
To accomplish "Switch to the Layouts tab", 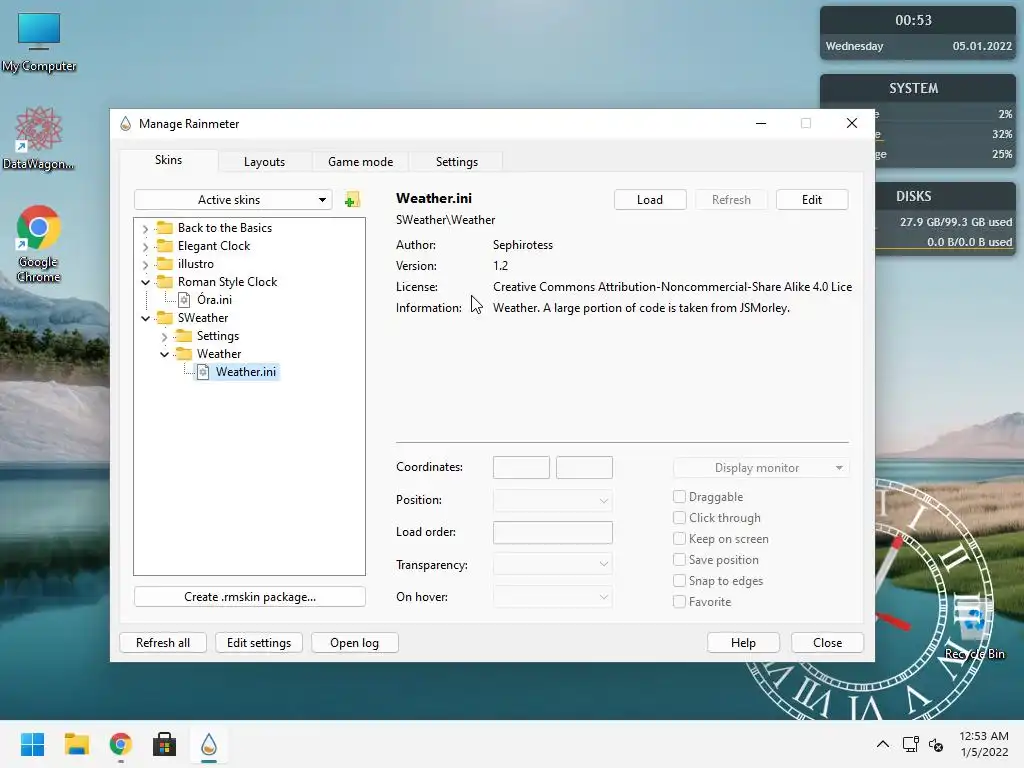I will click(x=264, y=162).
